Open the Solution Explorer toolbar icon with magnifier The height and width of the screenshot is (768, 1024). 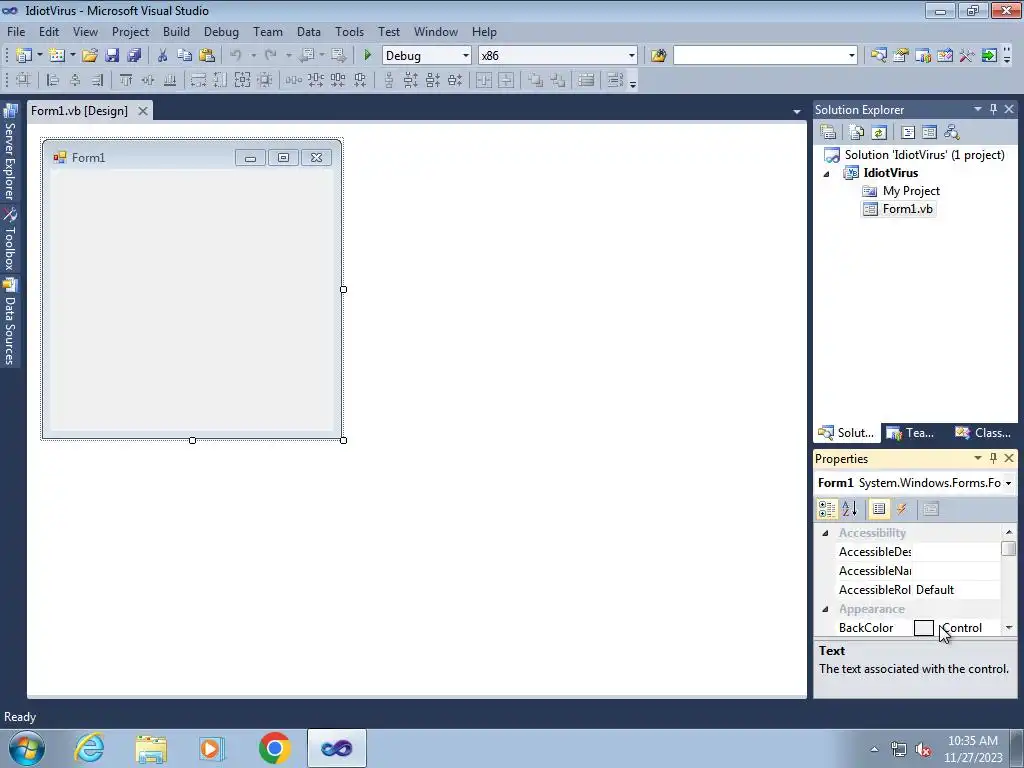click(x=878, y=56)
